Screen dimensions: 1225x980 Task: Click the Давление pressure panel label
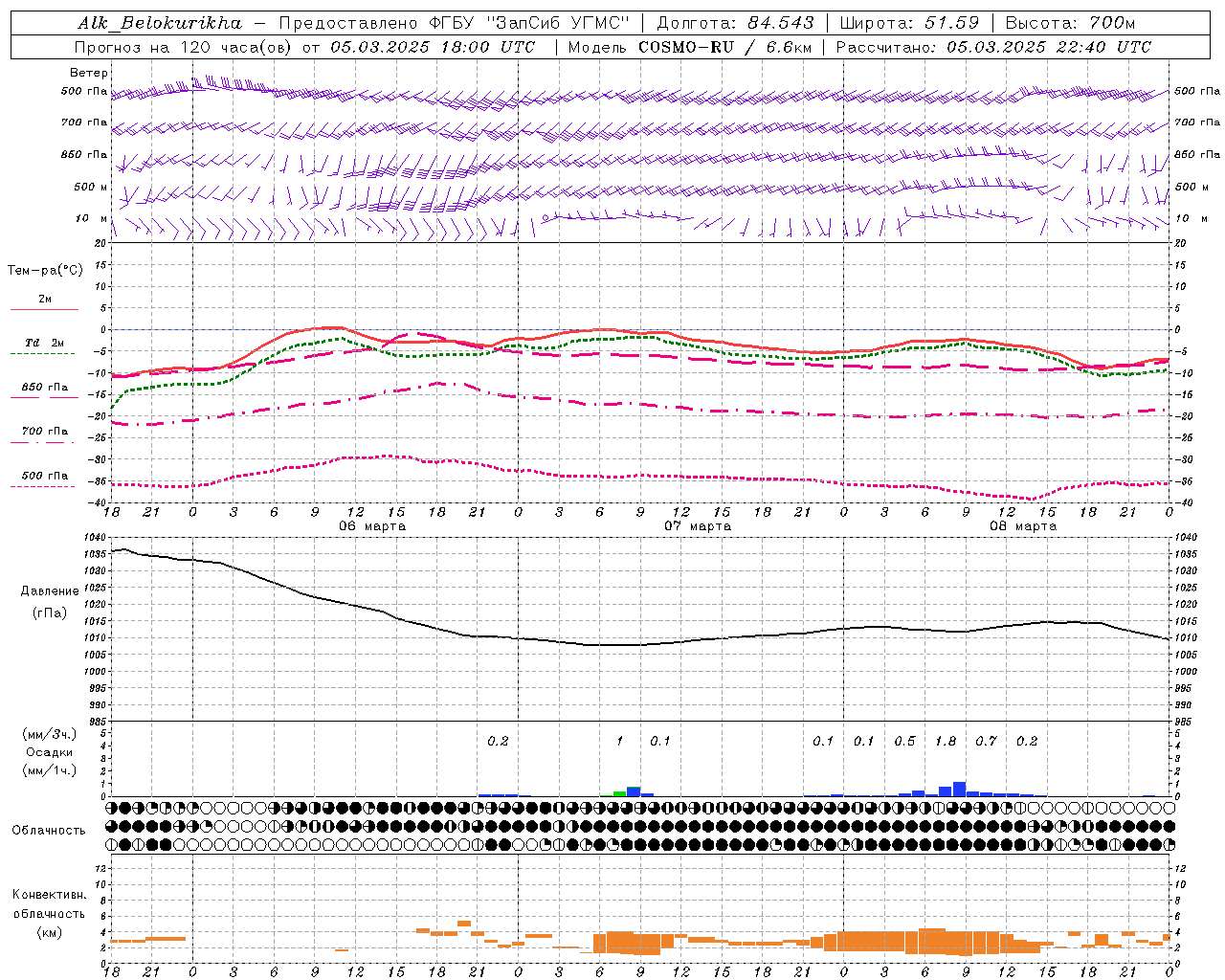50,591
